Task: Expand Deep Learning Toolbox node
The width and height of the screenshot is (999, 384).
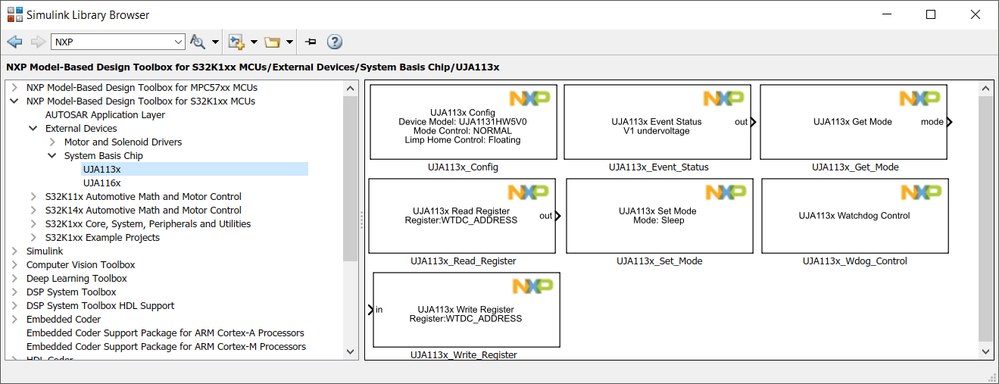Action: pos(14,278)
